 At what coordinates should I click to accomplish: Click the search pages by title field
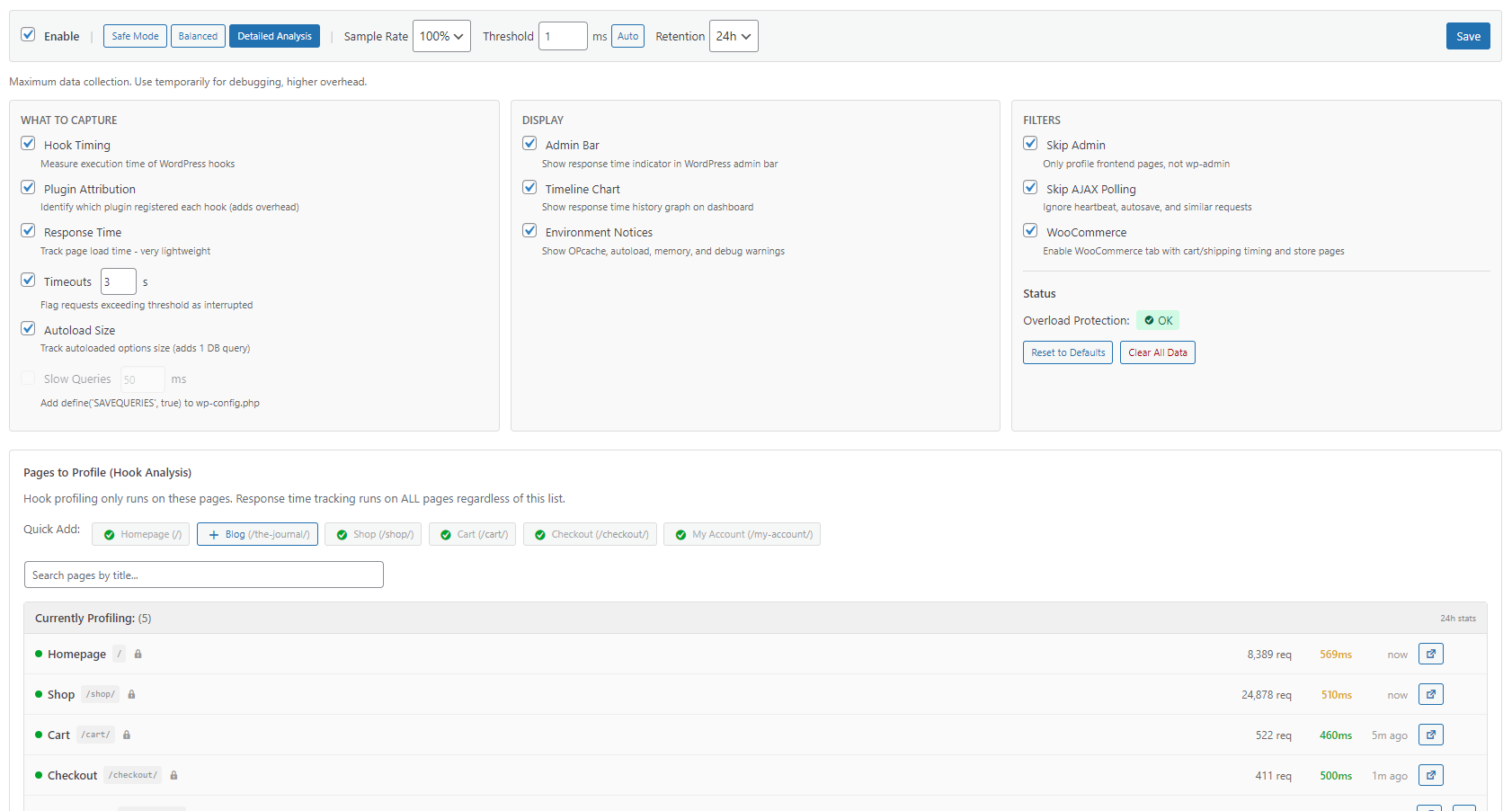pyautogui.click(x=203, y=575)
